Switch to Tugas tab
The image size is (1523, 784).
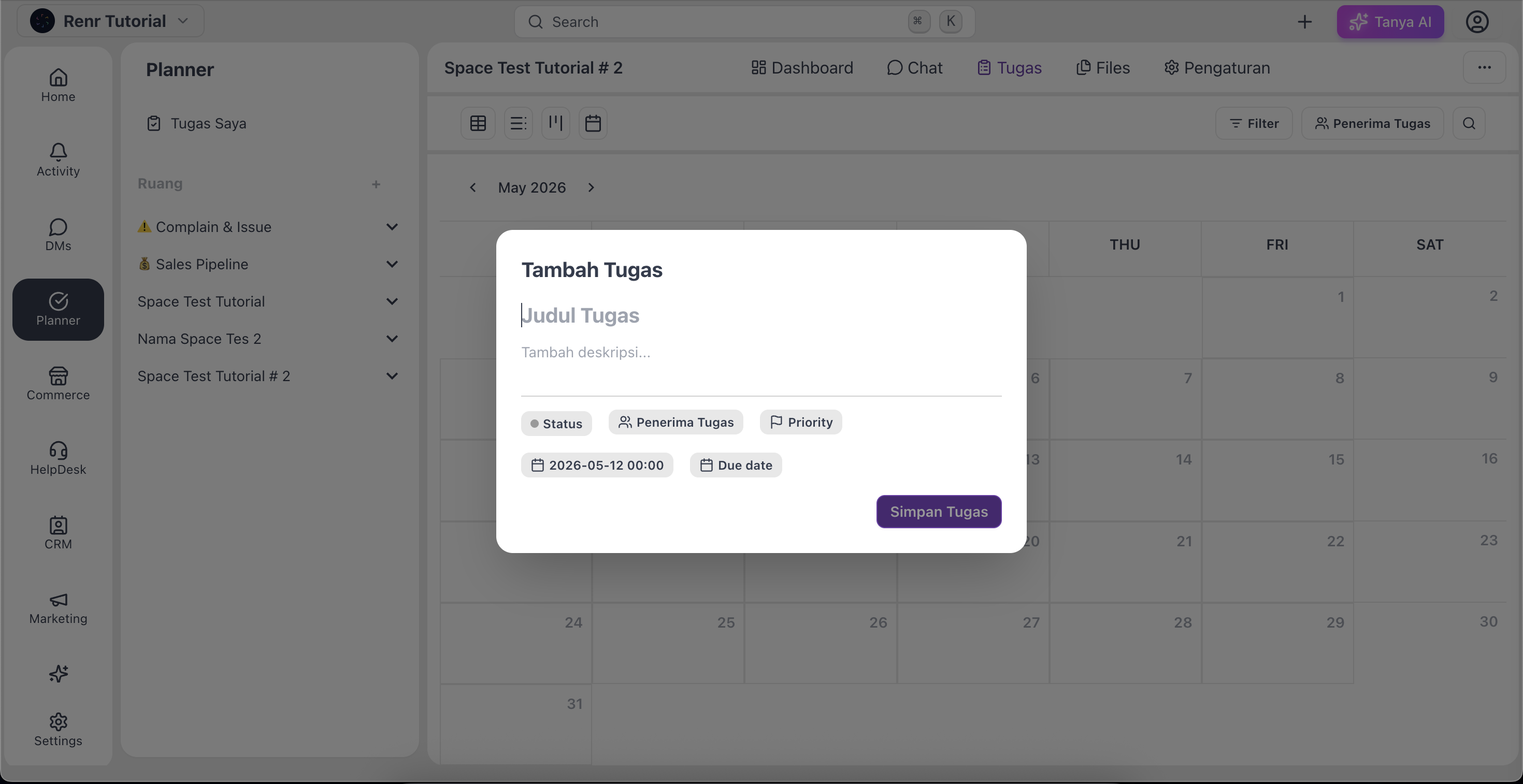coord(1009,68)
